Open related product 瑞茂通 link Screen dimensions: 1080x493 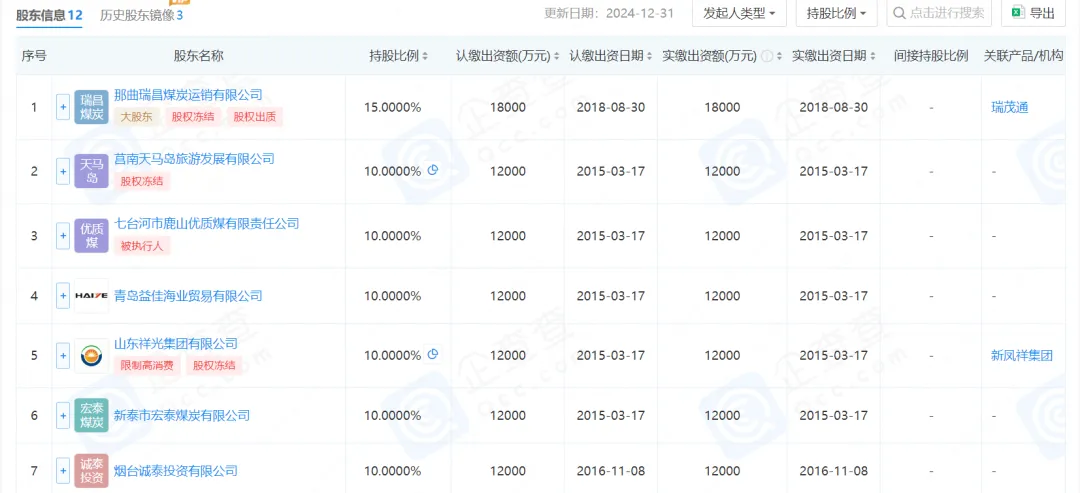tap(1010, 107)
